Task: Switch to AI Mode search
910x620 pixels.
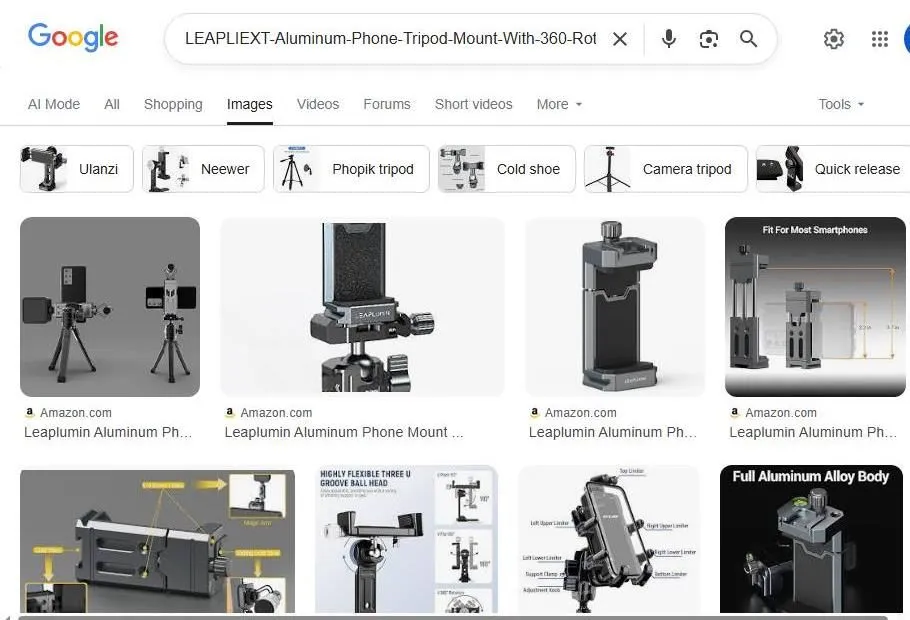Action: pyautogui.click(x=53, y=104)
